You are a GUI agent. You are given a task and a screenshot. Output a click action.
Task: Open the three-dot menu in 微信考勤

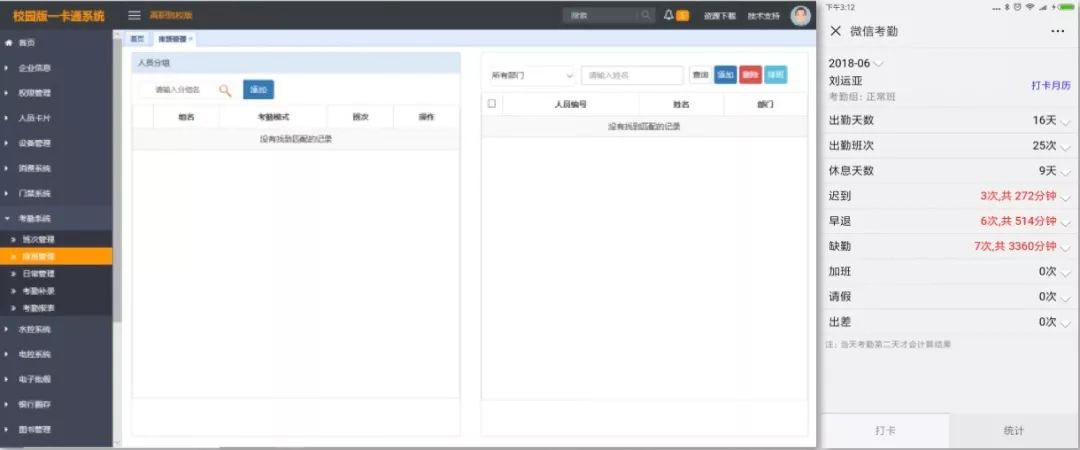pos(1057,31)
